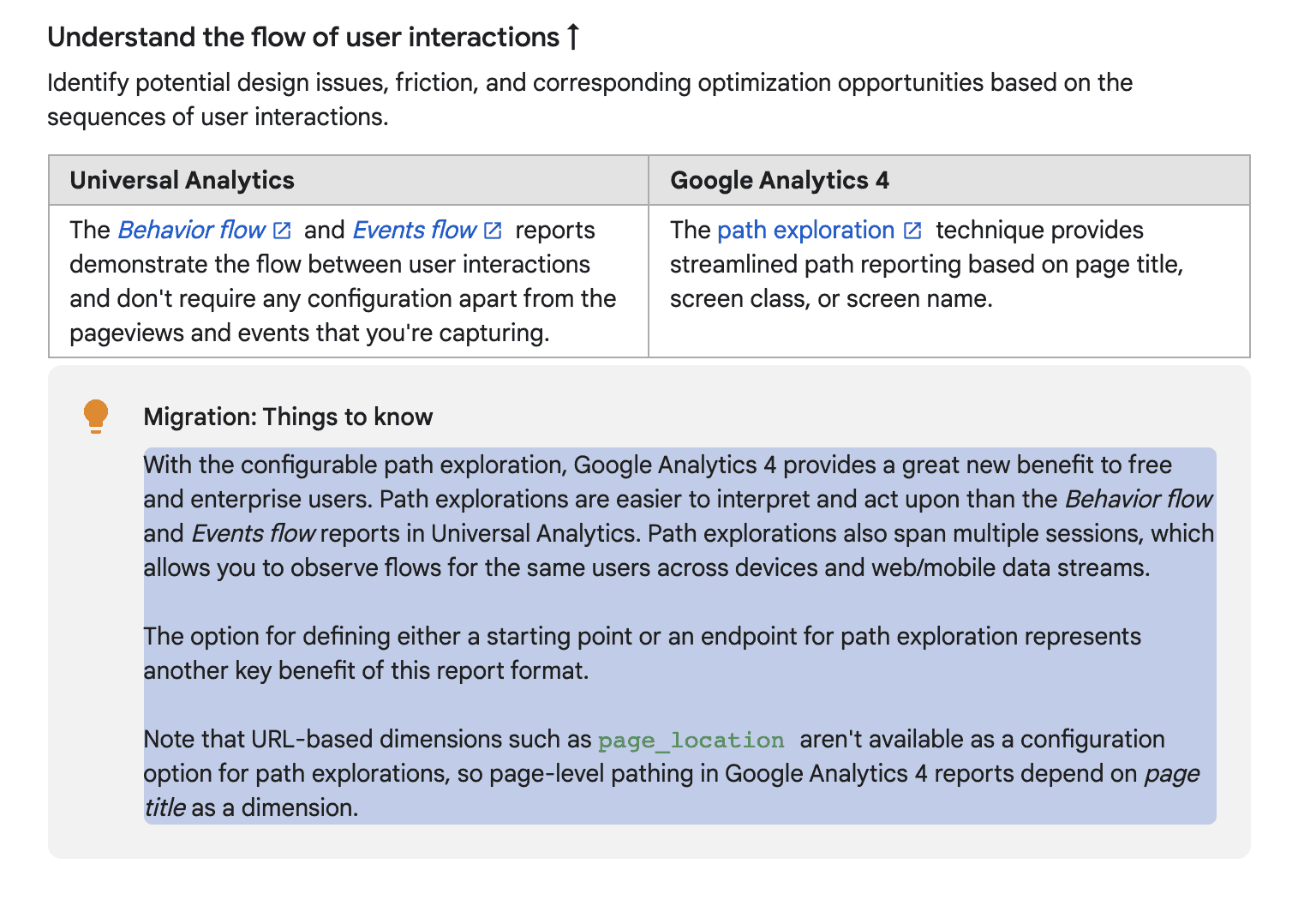This screenshot has height=900, width=1316.
Task: Click the intro sentence about design issues
Action: pyautogui.click(x=589, y=99)
